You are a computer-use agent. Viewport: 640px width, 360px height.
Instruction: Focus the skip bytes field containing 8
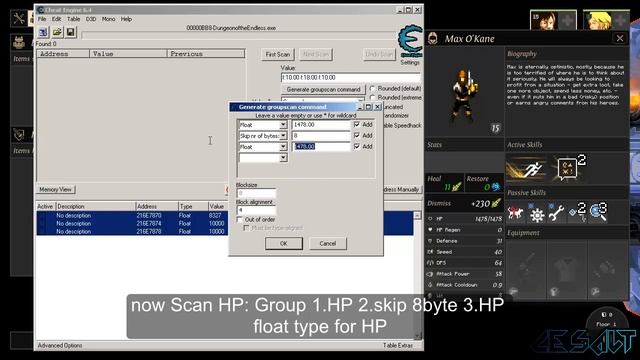(321, 136)
